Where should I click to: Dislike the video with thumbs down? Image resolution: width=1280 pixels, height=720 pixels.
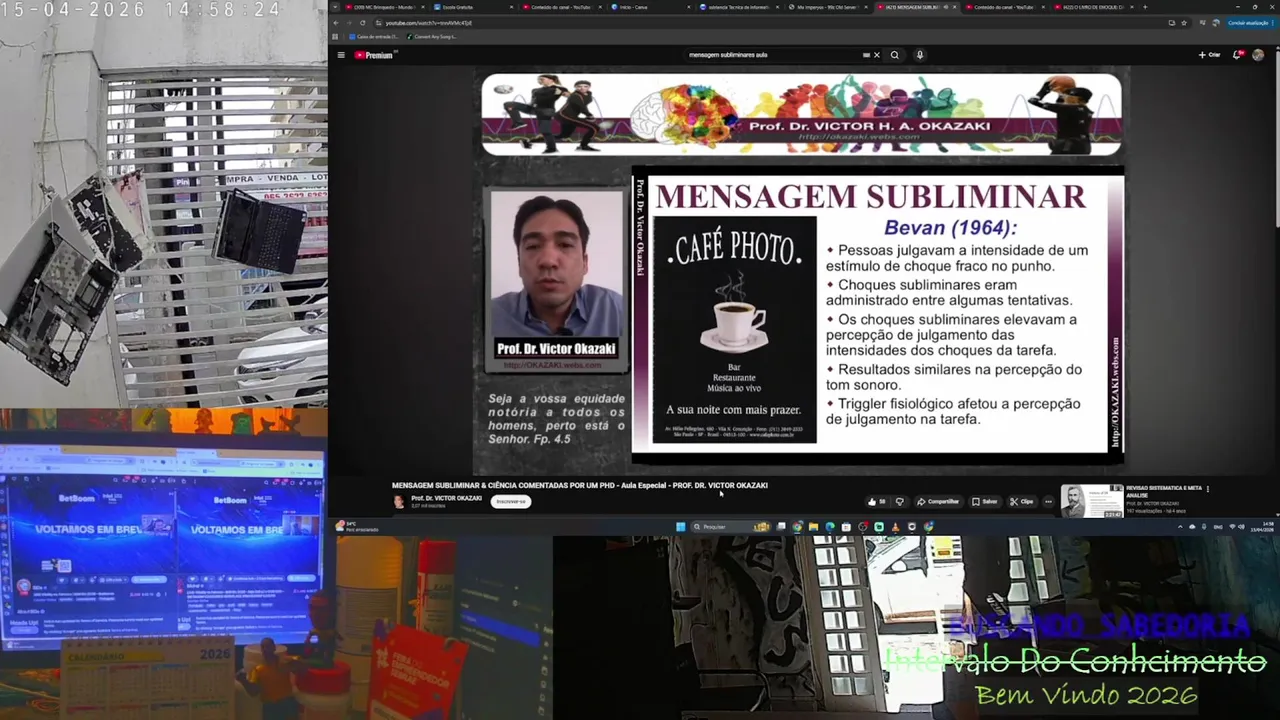pos(899,502)
